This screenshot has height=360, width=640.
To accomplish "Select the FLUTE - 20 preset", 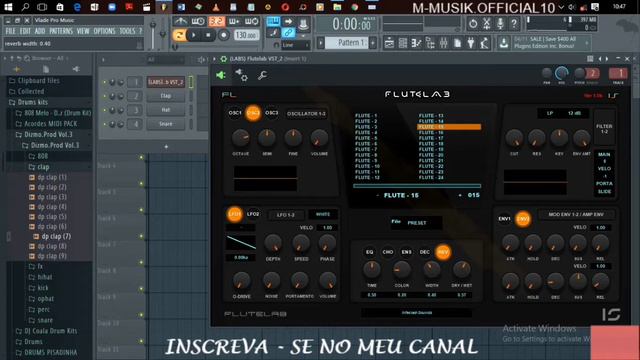I will (431, 155).
